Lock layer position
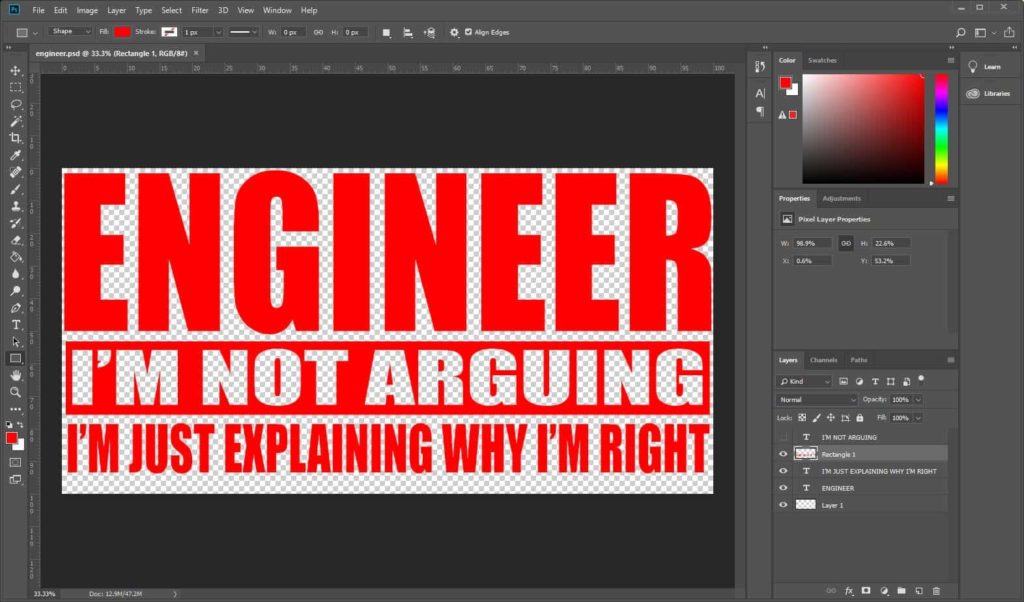 click(831, 418)
